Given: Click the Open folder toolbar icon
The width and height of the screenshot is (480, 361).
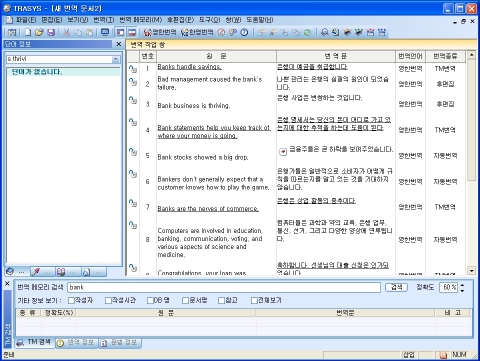Looking at the screenshot, I should tap(39, 32).
